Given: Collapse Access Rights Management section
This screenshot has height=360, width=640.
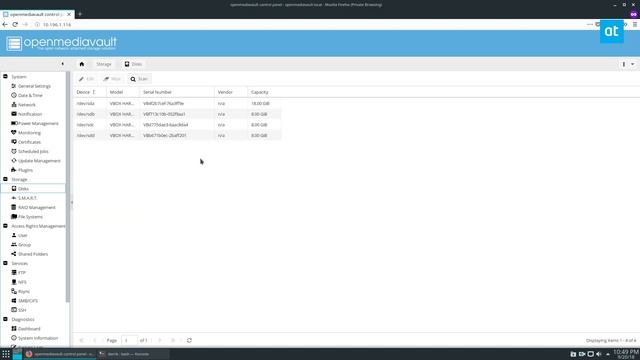Looking at the screenshot, I should tap(5, 226).
